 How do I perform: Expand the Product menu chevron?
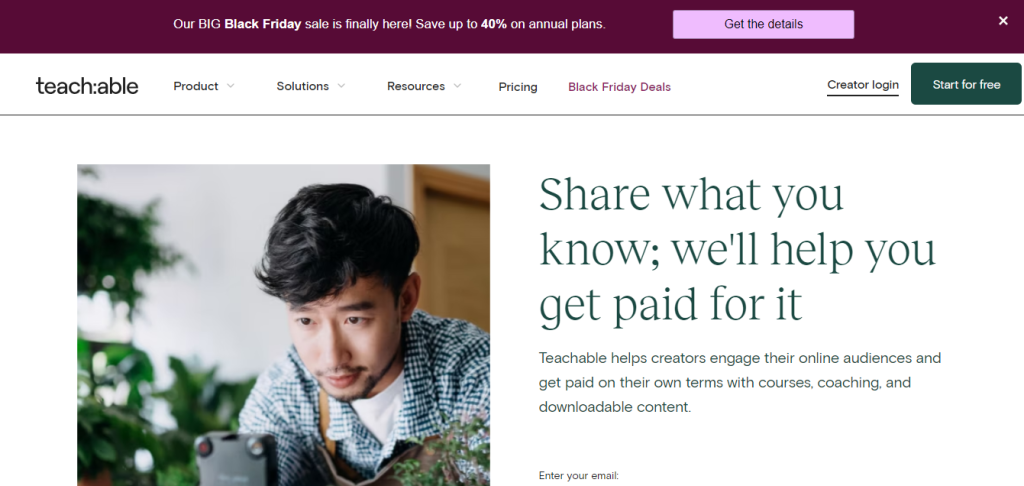[231, 86]
